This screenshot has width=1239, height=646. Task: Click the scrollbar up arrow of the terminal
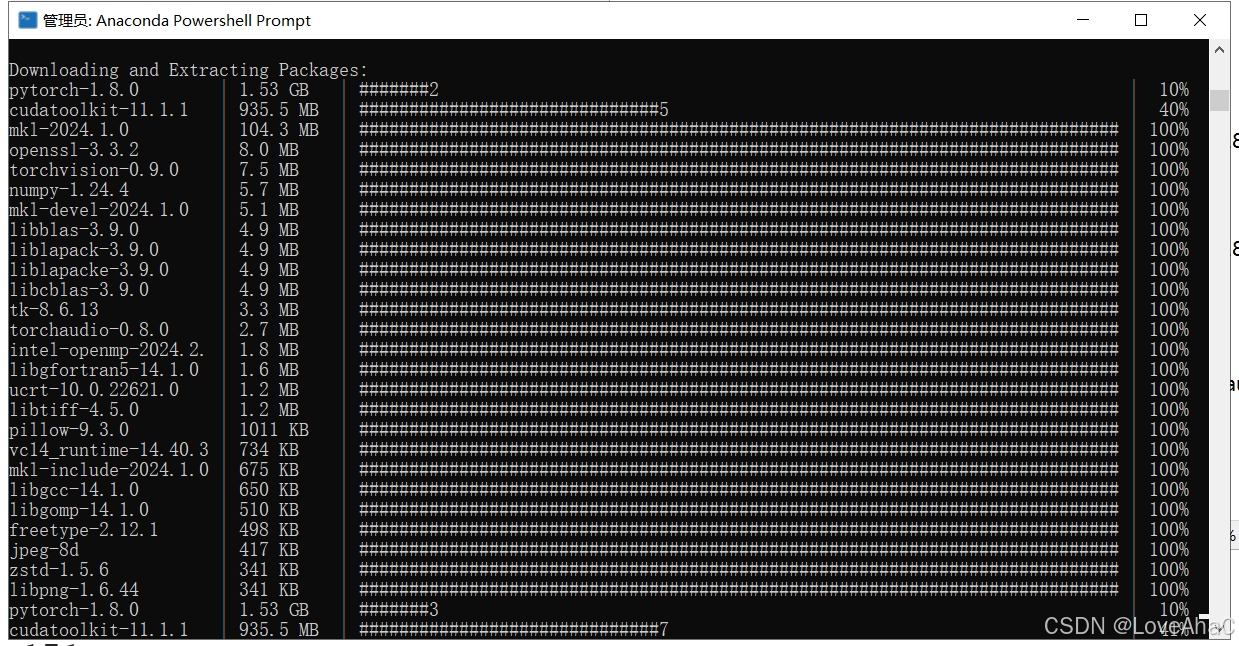(1220, 48)
